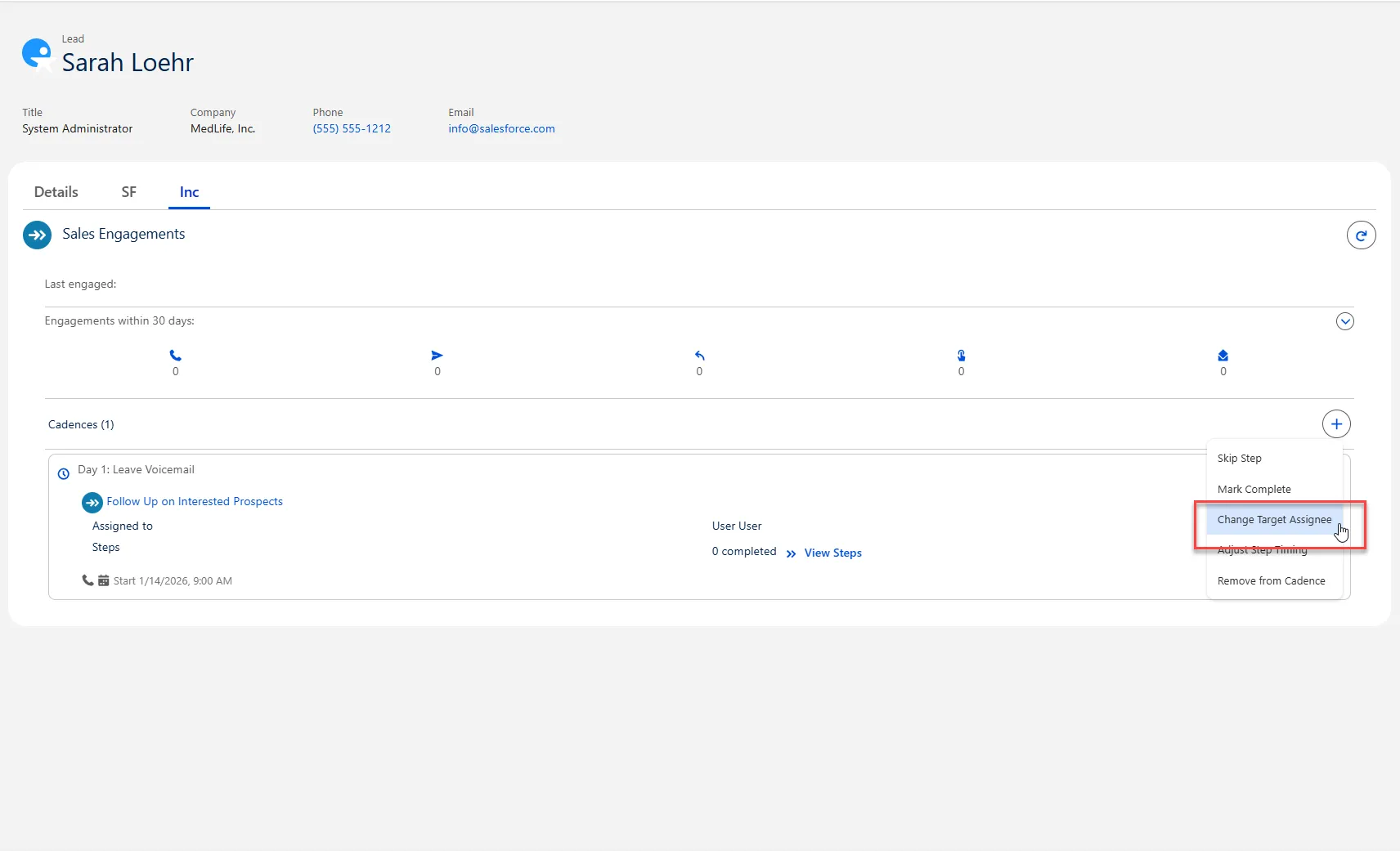Click the email replies engagement icon

(x=699, y=356)
